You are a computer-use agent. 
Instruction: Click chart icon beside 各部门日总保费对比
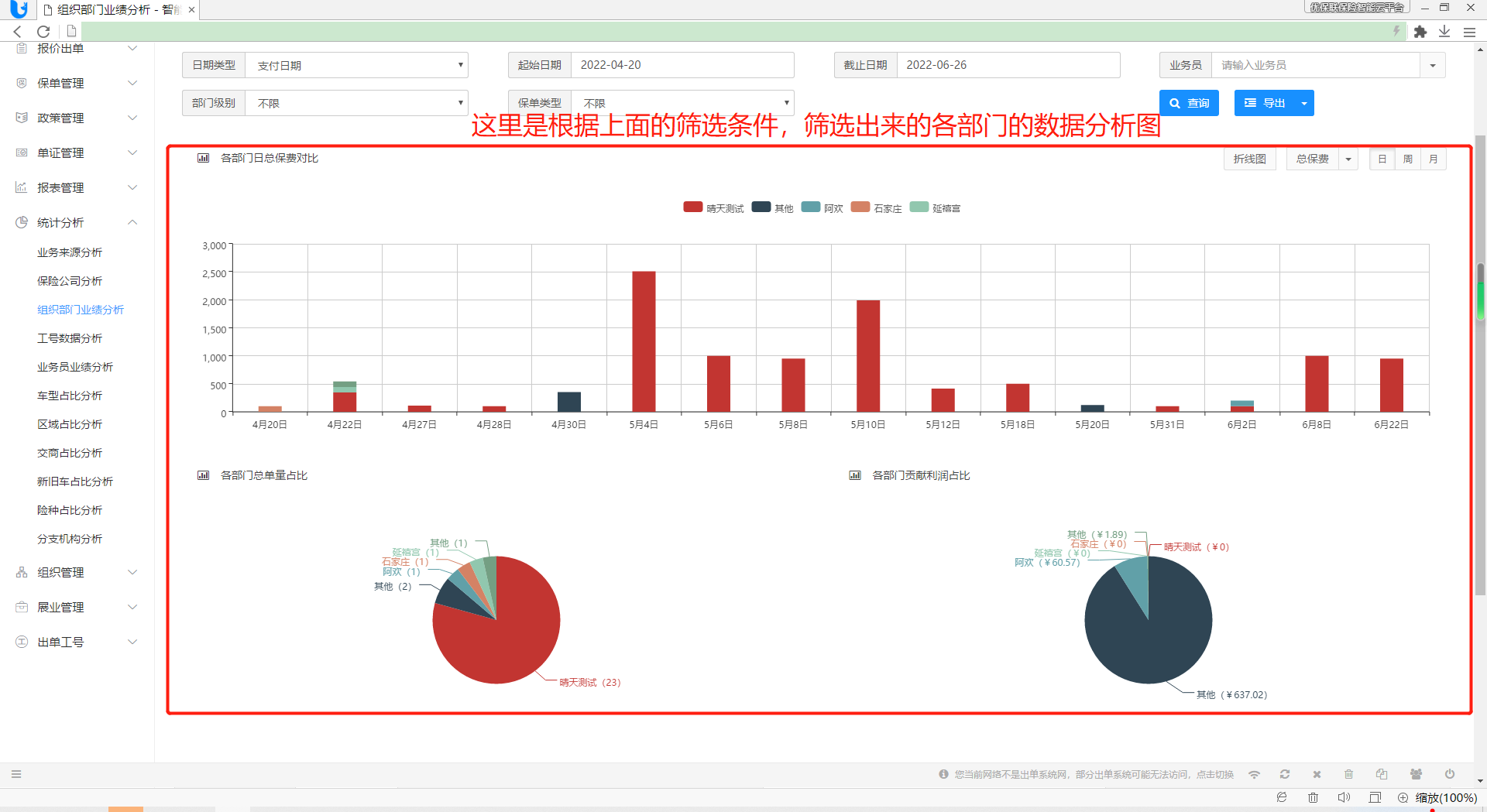[x=203, y=158]
